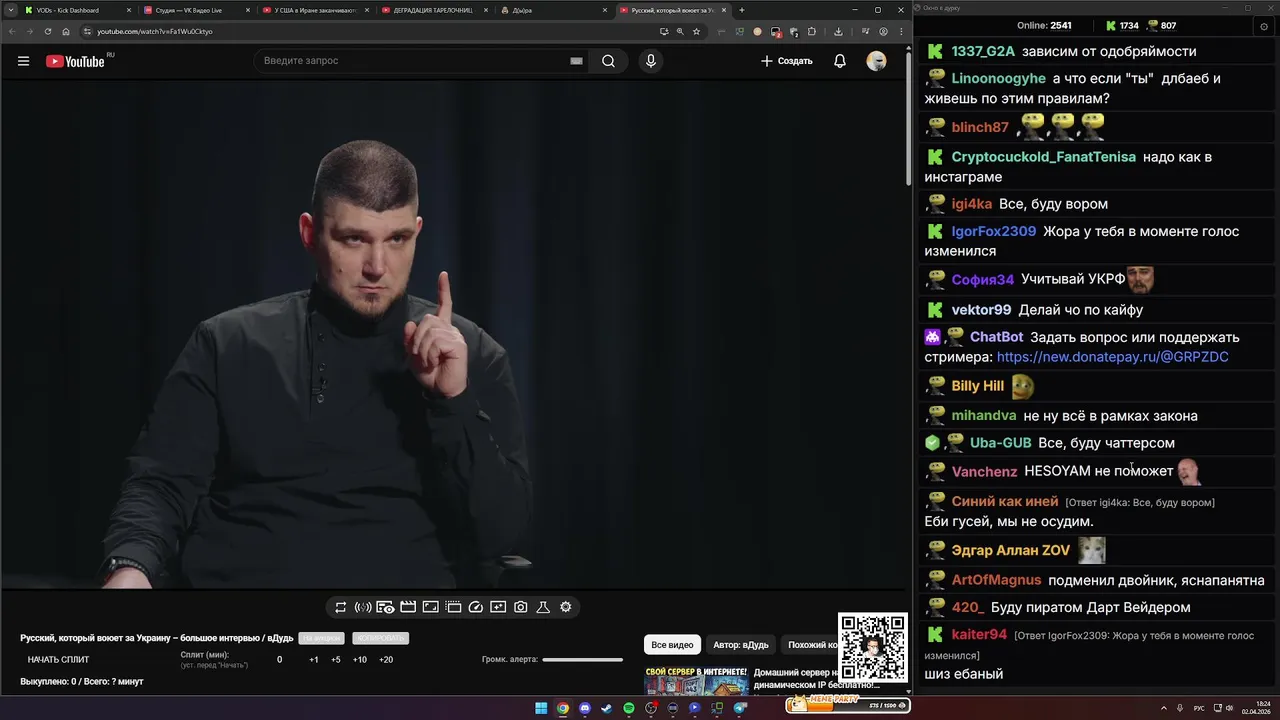This screenshot has width=1280, height=720.
Task: Open Steam from the taskbar
Action: 607,708
